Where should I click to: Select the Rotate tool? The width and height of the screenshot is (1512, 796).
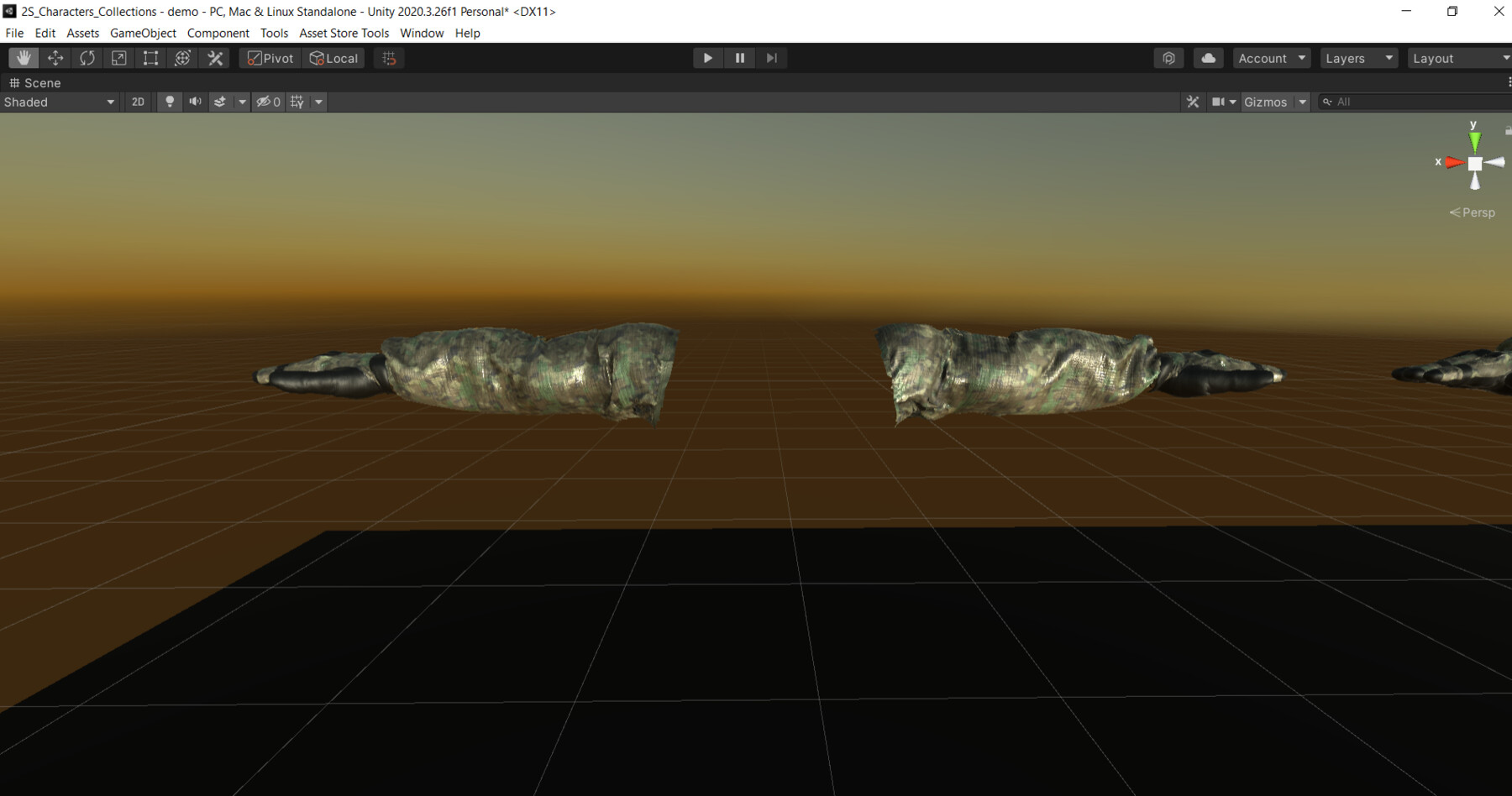pyautogui.click(x=87, y=58)
